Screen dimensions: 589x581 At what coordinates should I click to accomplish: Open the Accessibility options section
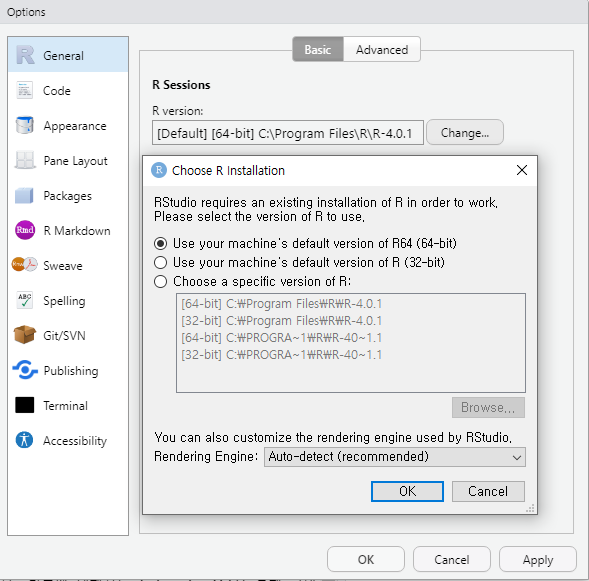coord(68,440)
